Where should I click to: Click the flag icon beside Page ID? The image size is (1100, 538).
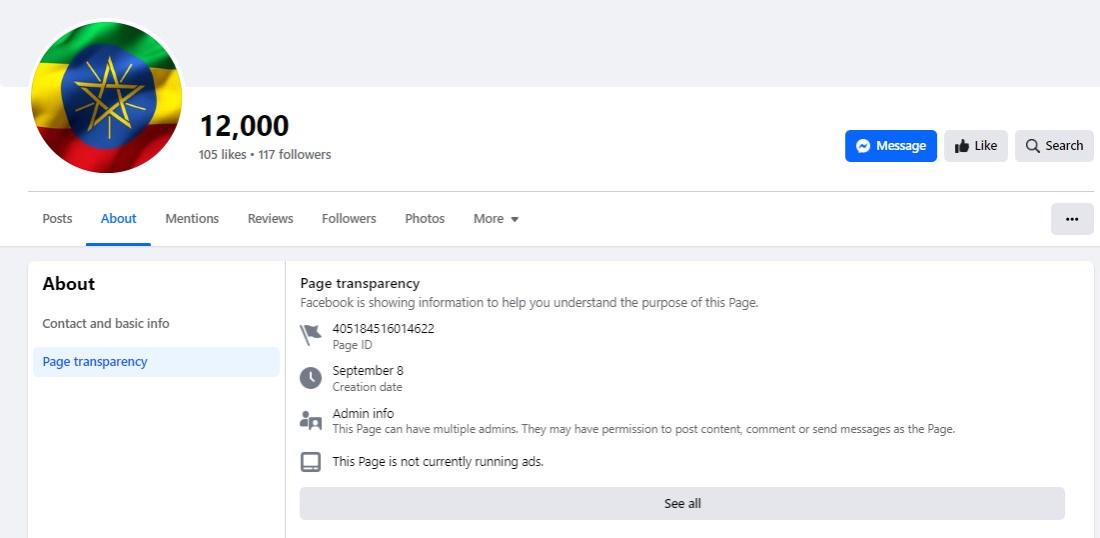310,335
